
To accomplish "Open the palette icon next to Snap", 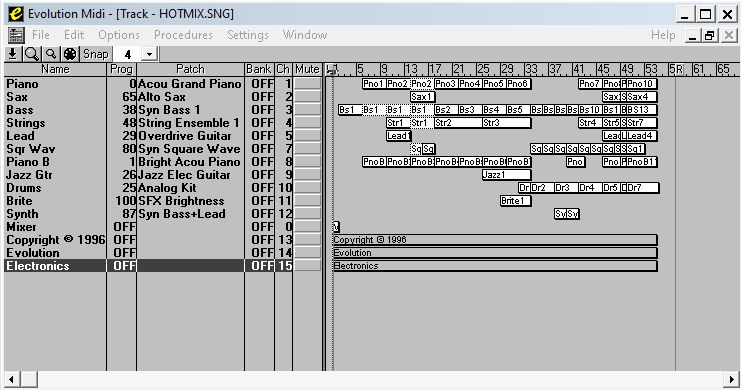I will point(70,54).
